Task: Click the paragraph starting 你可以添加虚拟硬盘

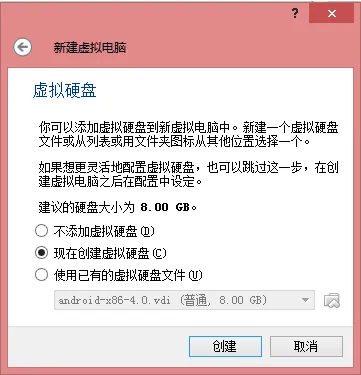Action: pyautogui.click(x=188, y=135)
